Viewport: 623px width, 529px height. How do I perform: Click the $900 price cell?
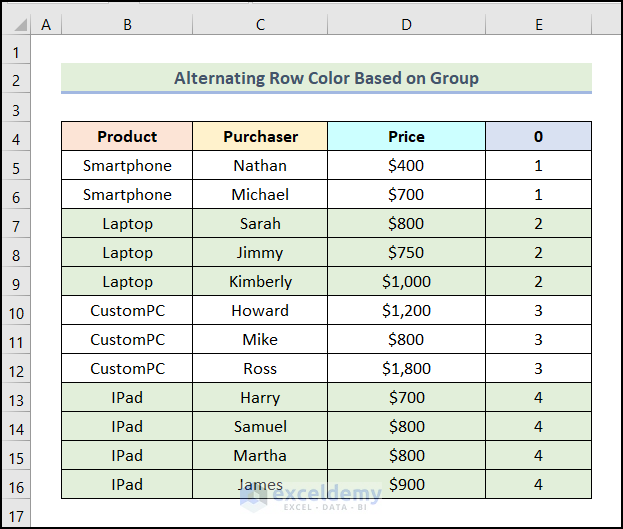[x=406, y=485]
